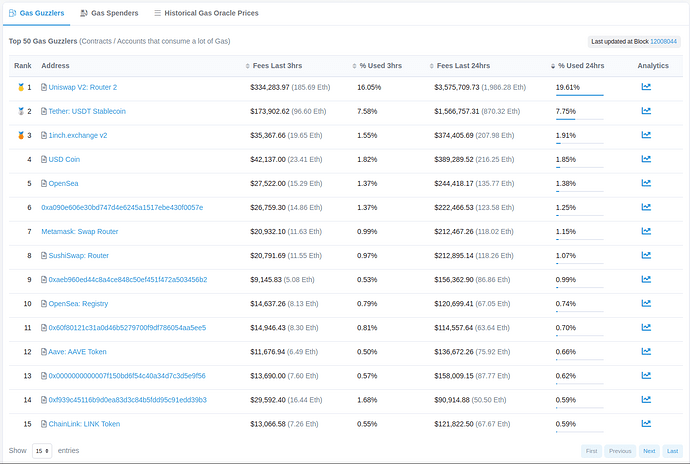Go to the Next page

point(649,451)
